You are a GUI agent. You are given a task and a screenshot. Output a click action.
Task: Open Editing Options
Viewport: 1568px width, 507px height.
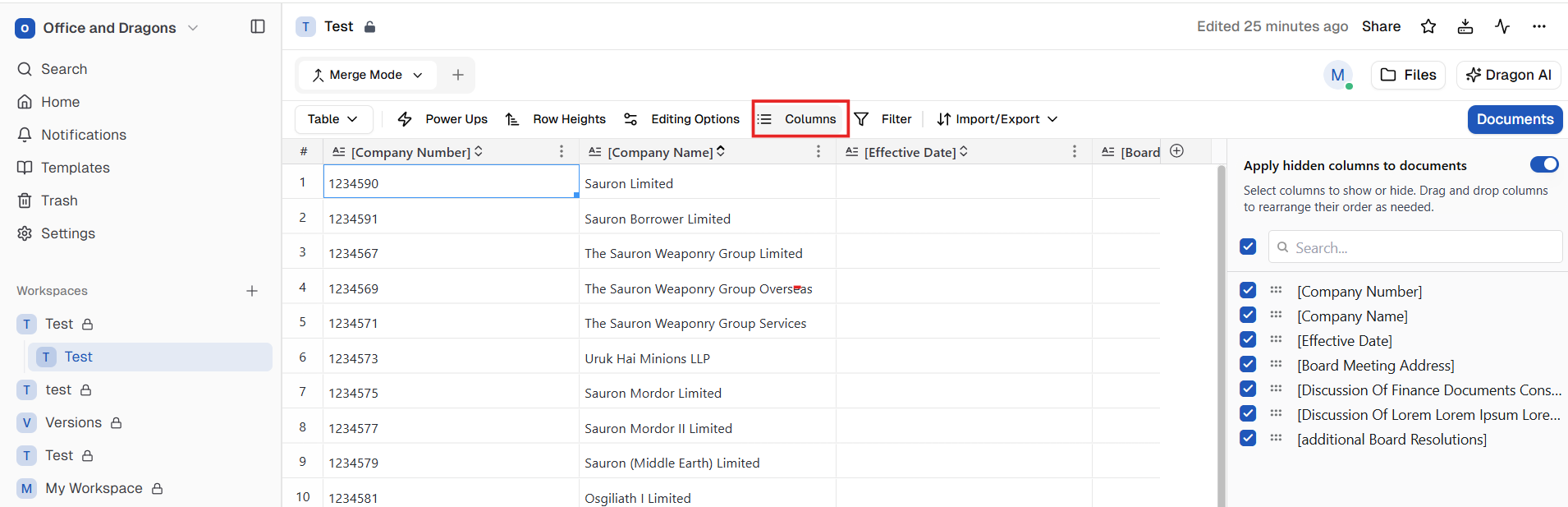point(681,119)
